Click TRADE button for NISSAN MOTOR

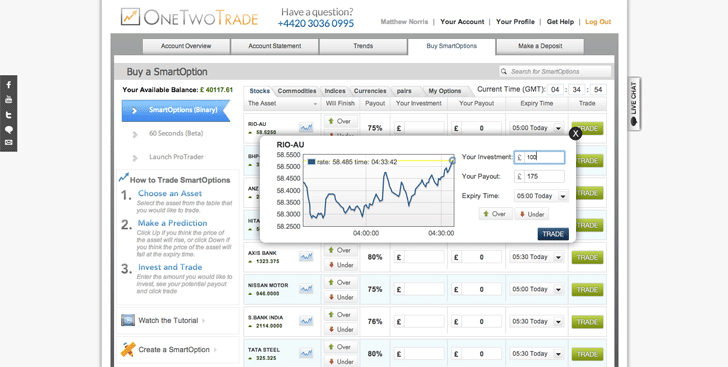(587, 289)
